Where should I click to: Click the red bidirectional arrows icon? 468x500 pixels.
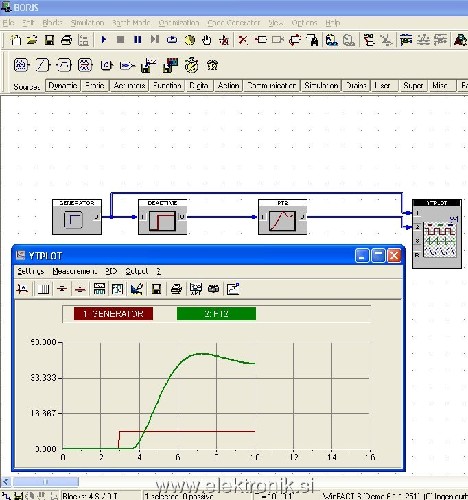point(295,40)
